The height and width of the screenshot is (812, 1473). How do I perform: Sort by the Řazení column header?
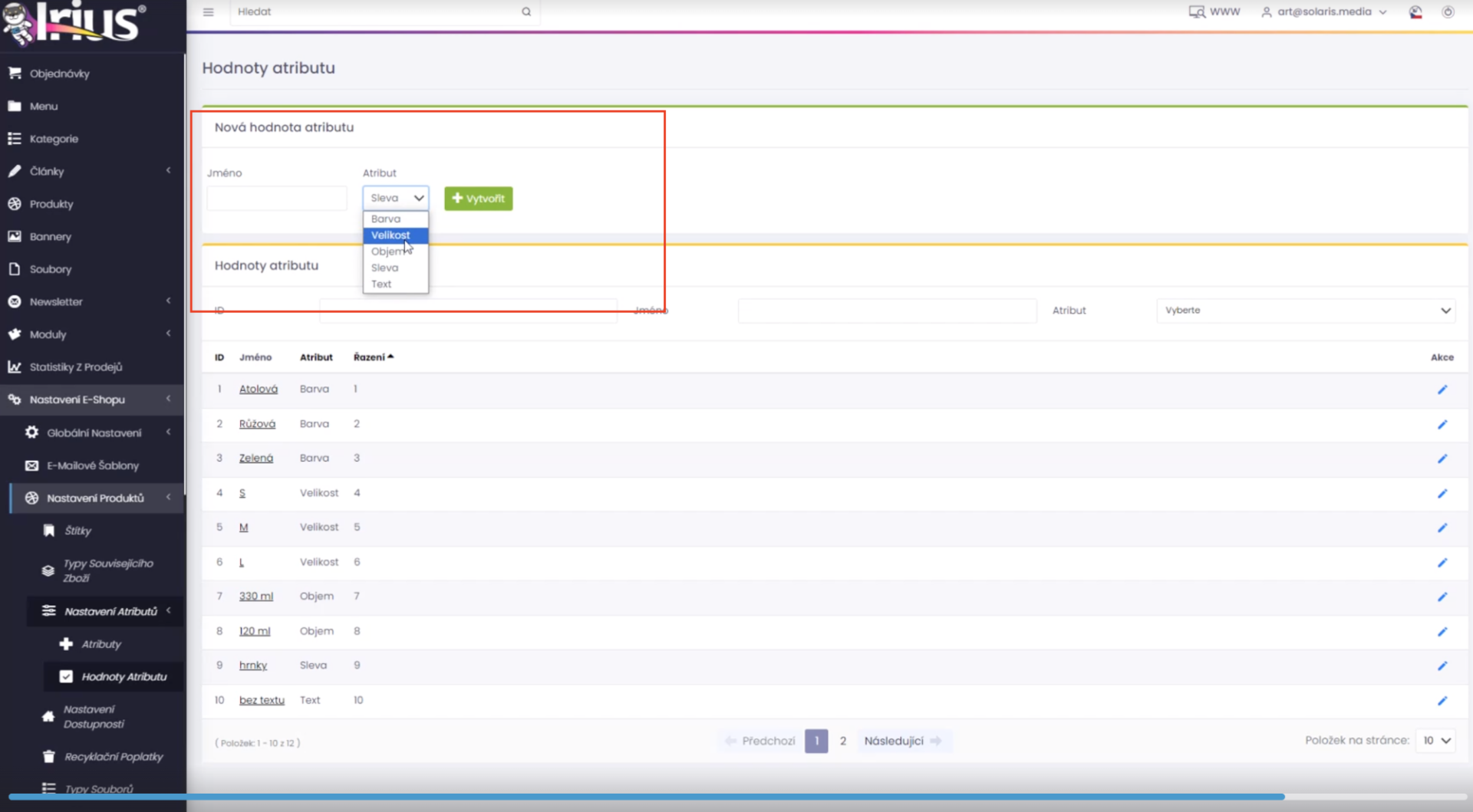(x=374, y=357)
